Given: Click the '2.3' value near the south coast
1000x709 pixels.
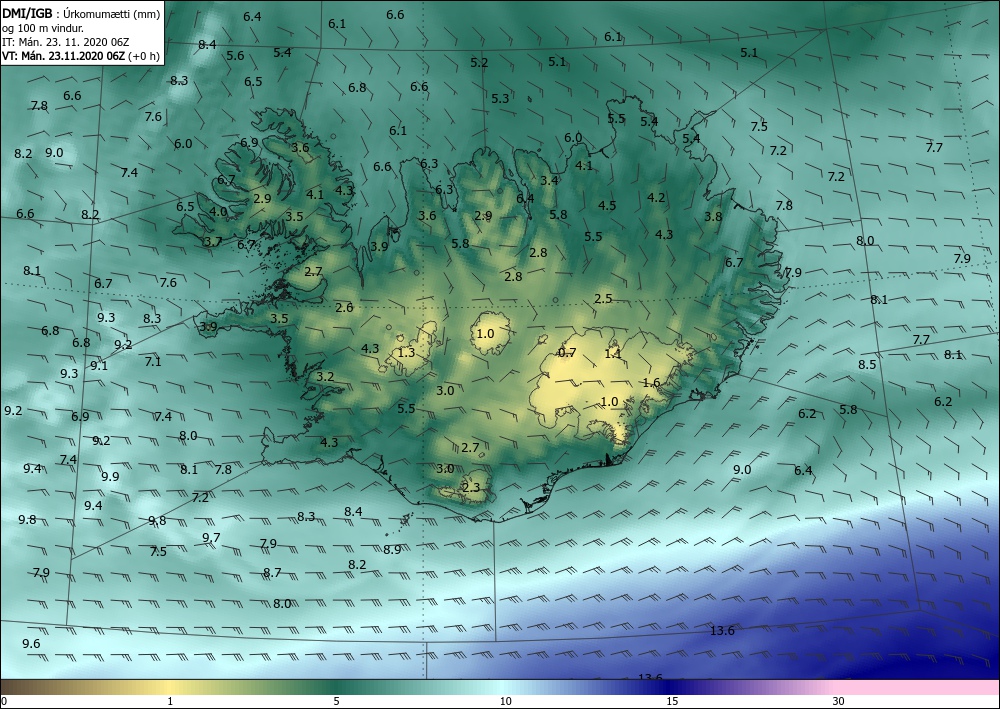Looking at the screenshot, I should pos(471,488).
